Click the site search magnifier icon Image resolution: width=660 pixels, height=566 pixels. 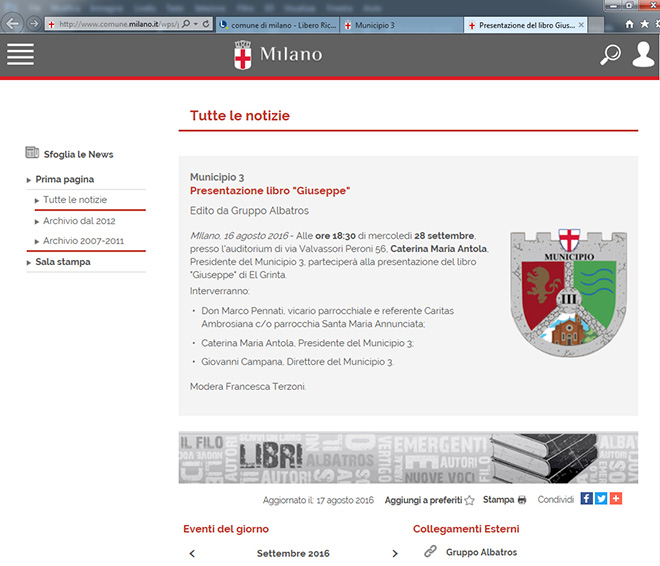point(610,55)
